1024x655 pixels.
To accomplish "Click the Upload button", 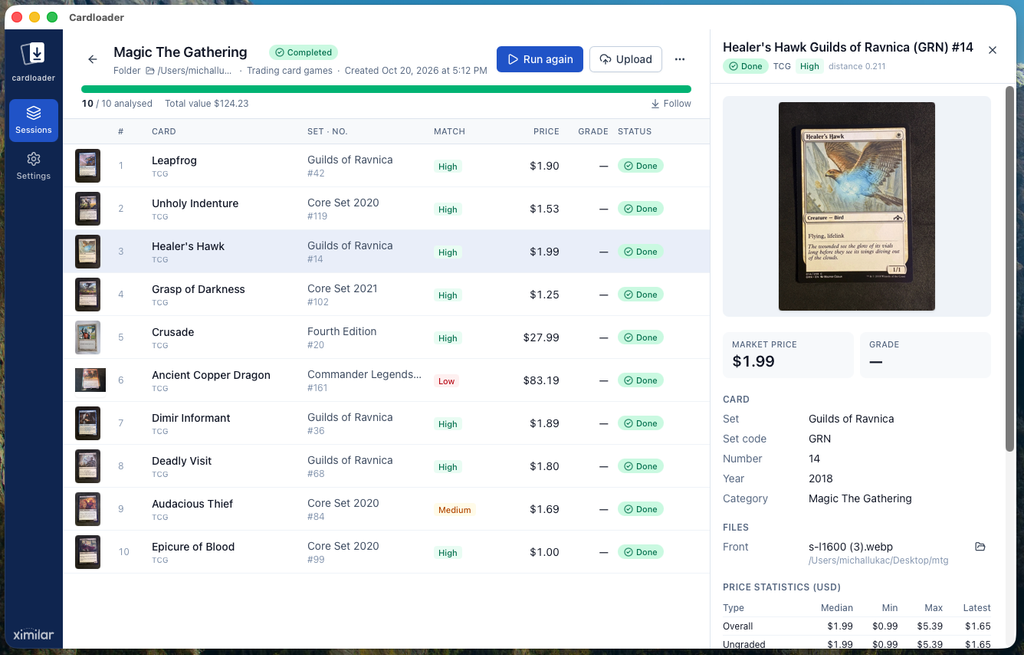I will (626, 59).
